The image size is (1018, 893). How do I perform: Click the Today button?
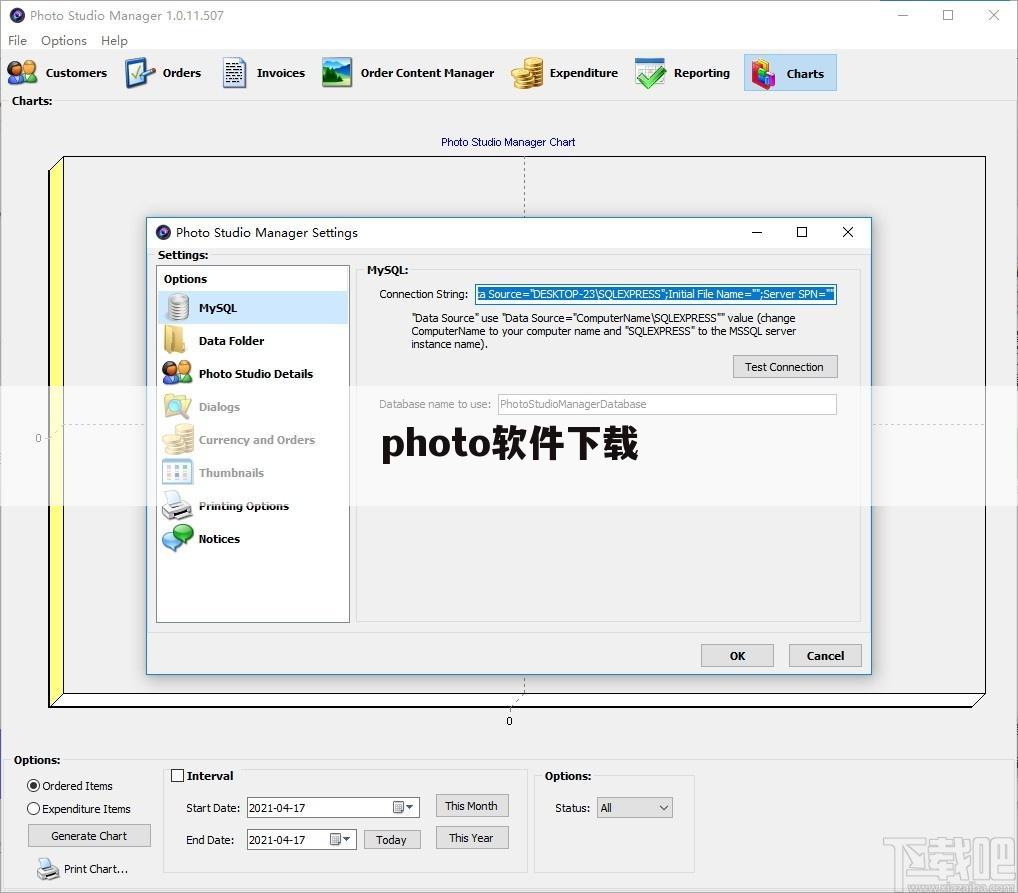(x=391, y=840)
